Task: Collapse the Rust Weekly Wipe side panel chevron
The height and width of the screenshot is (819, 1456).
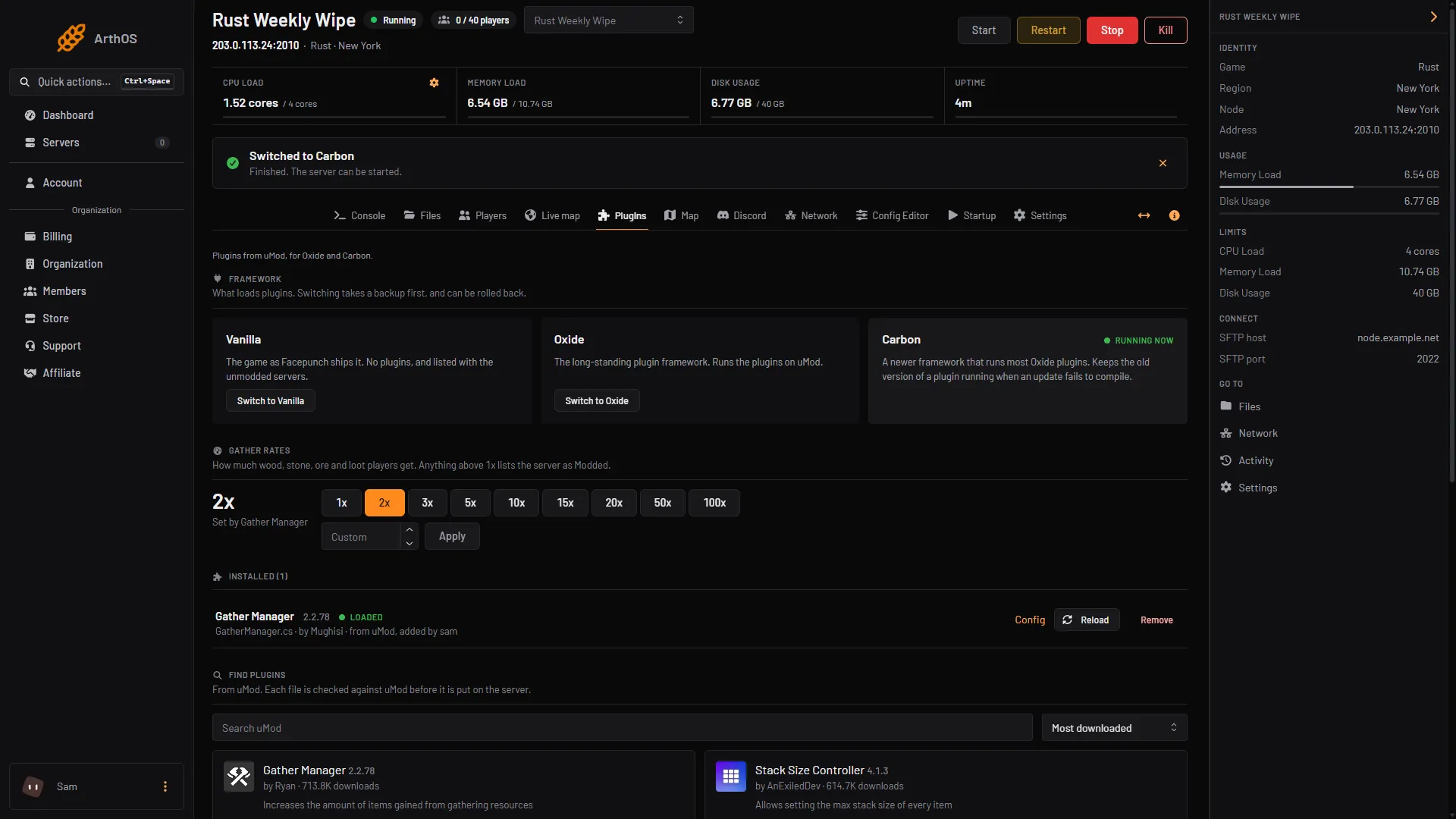Action: (x=1433, y=17)
